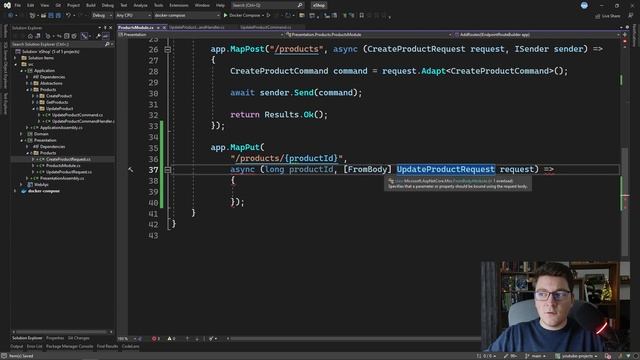Viewport: 640px width, 360px height.
Task: Open the Debug menu
Action: (x=108, y=5)
